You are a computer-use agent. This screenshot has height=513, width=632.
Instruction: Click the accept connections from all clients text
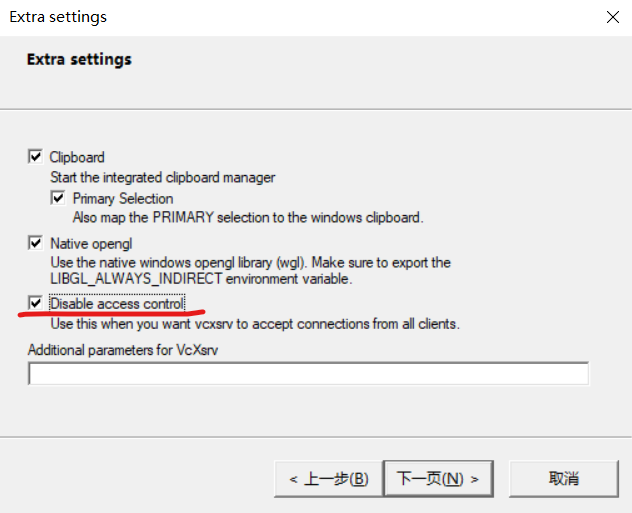[x=254, y=324]
